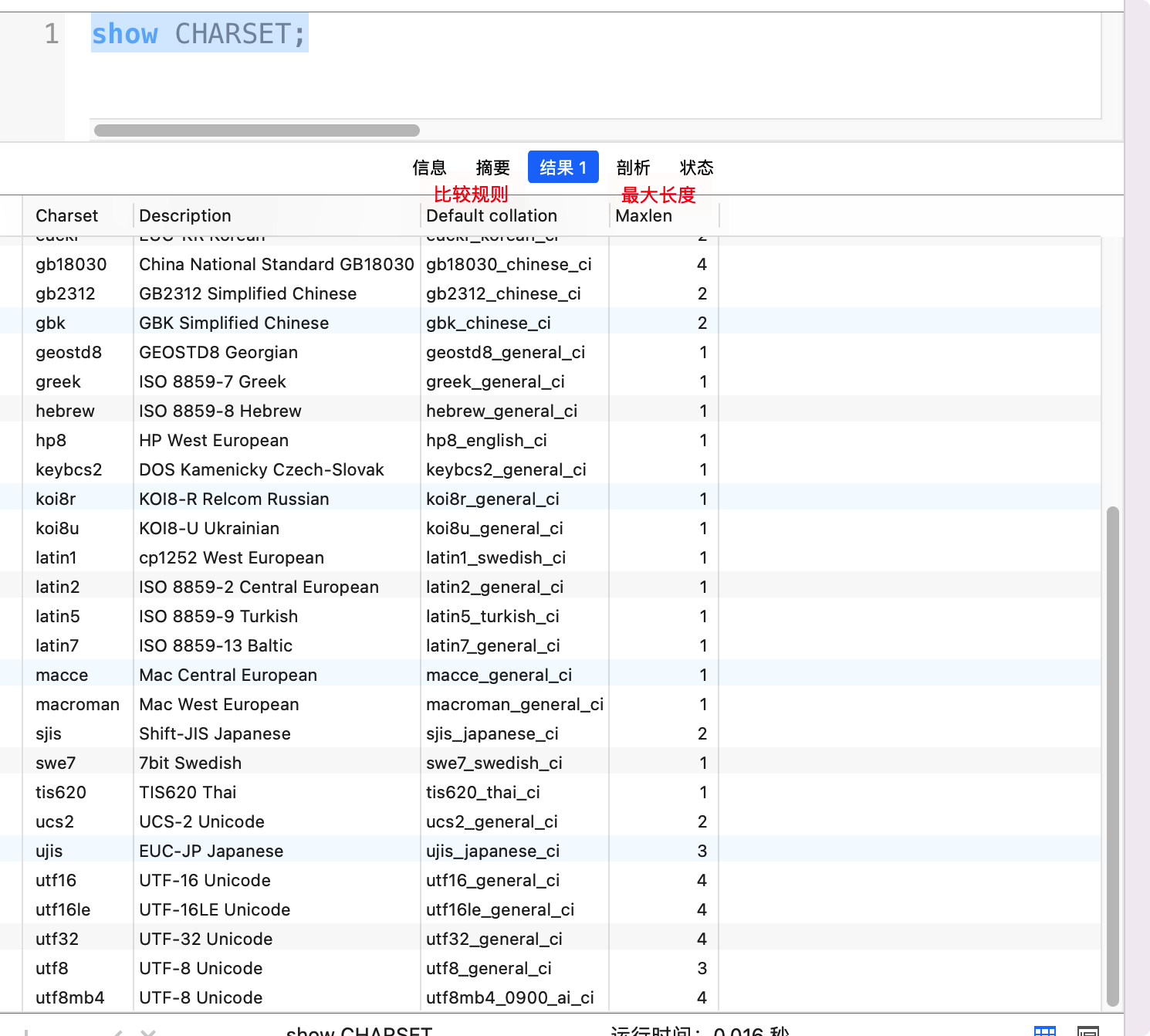
Task: Sort by the Charset column header
Action: pyautogui.click(x=66, y=215)
